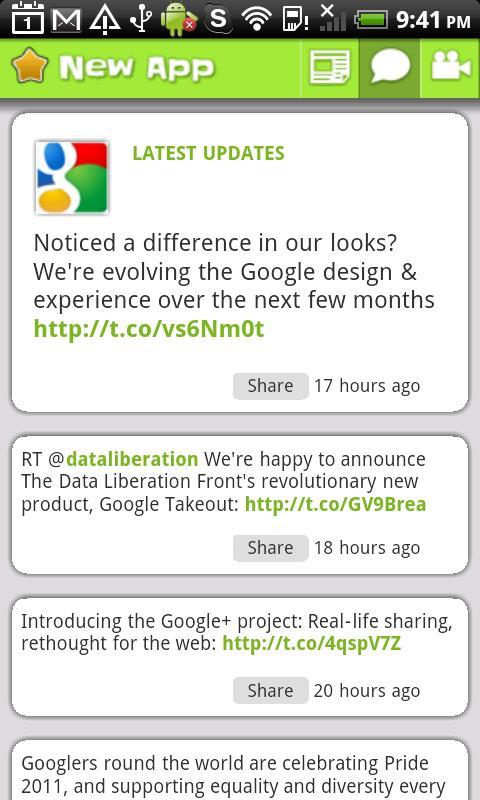This screenshot has height=800, width=480.
Task: Share the Google+ project post
Action: pyautogui.click(x=270, y=690)
